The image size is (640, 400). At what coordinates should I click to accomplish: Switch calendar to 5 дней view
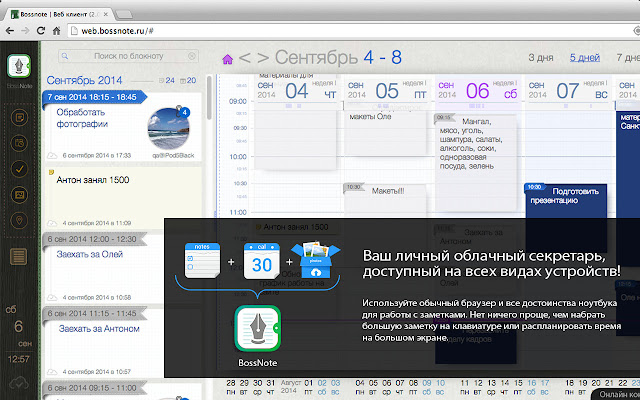[x=584, y=58]
